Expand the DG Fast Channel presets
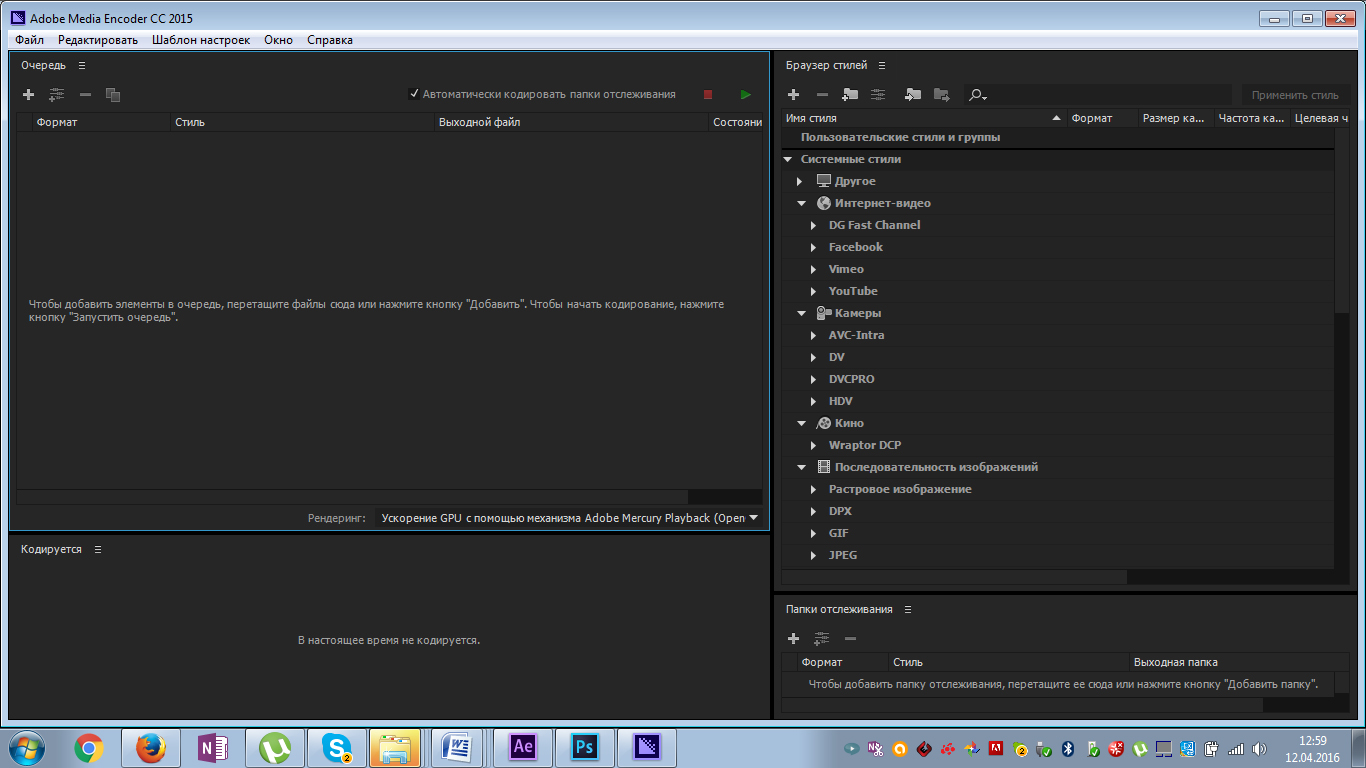This screenshot has width=1366, height=768. tap(814, 225)
